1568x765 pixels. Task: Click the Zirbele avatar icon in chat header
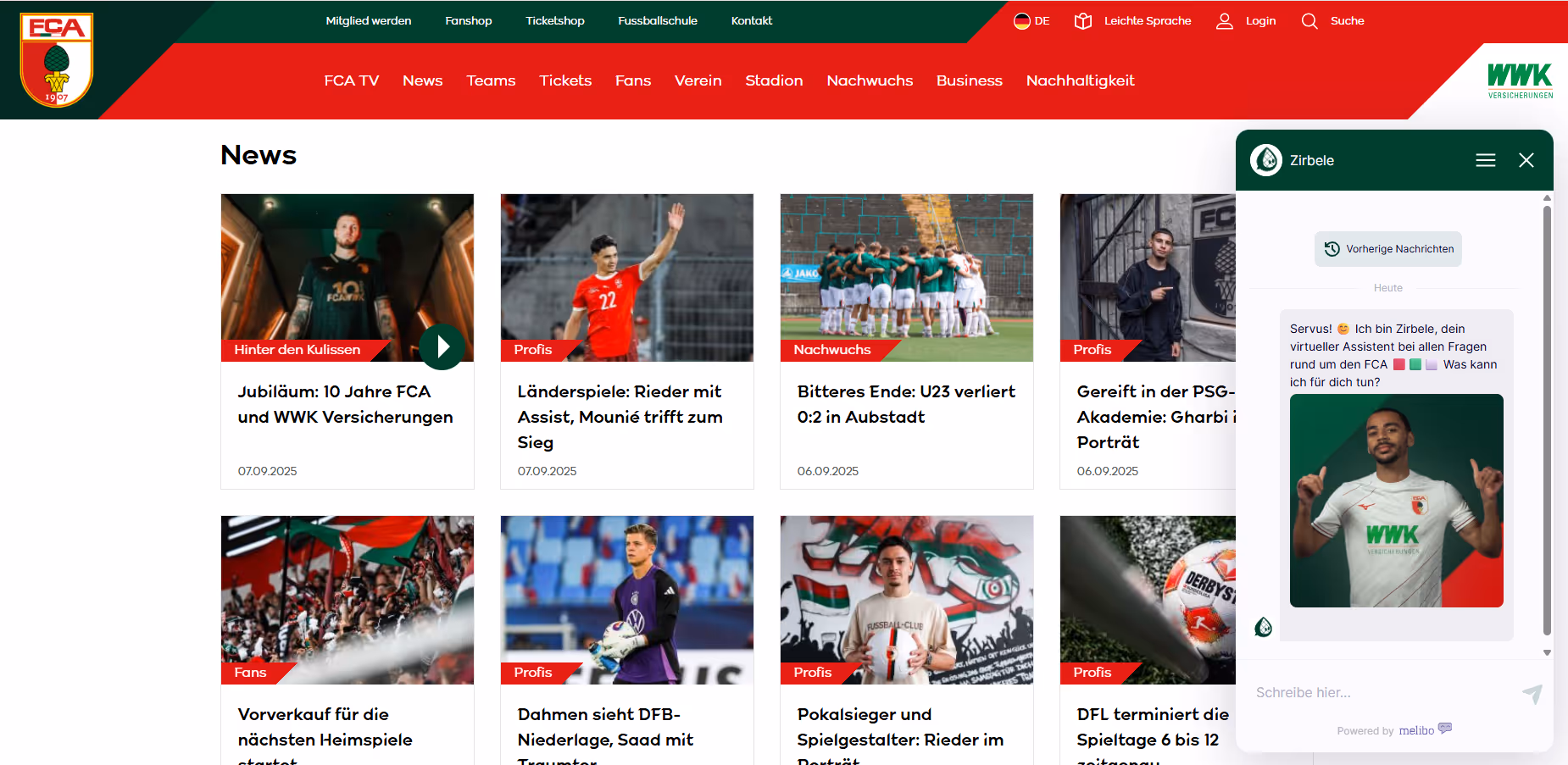coord(1266,160)
